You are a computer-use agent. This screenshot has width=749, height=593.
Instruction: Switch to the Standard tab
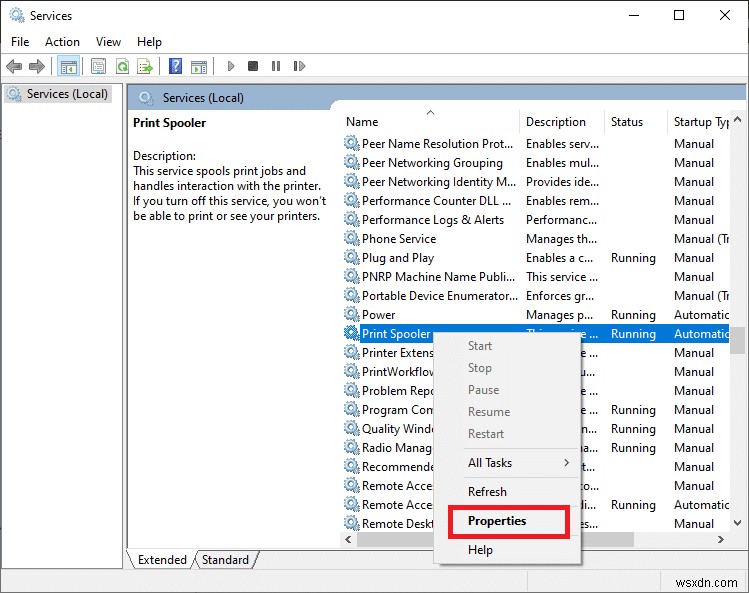click(226, 560)
